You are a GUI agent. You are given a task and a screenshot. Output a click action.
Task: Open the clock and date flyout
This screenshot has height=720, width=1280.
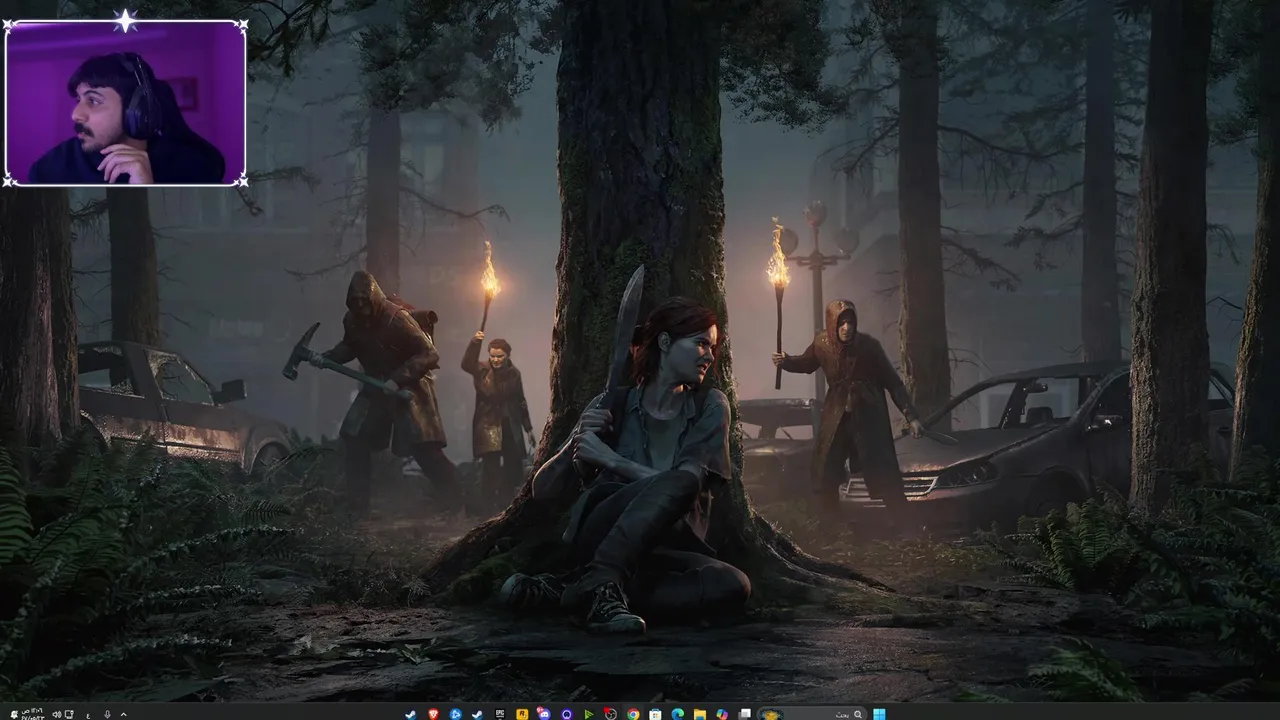click(33, 714)
